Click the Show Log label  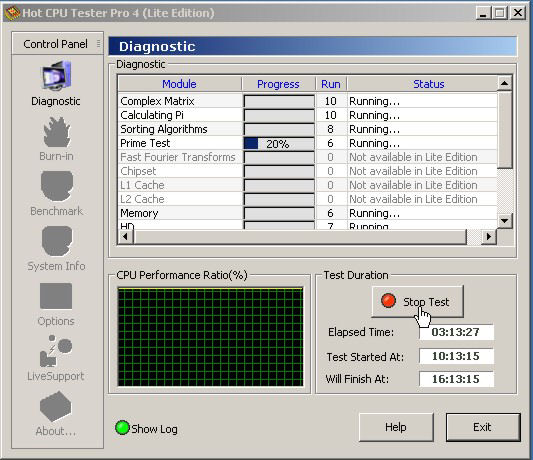click(x=154, y=429)
